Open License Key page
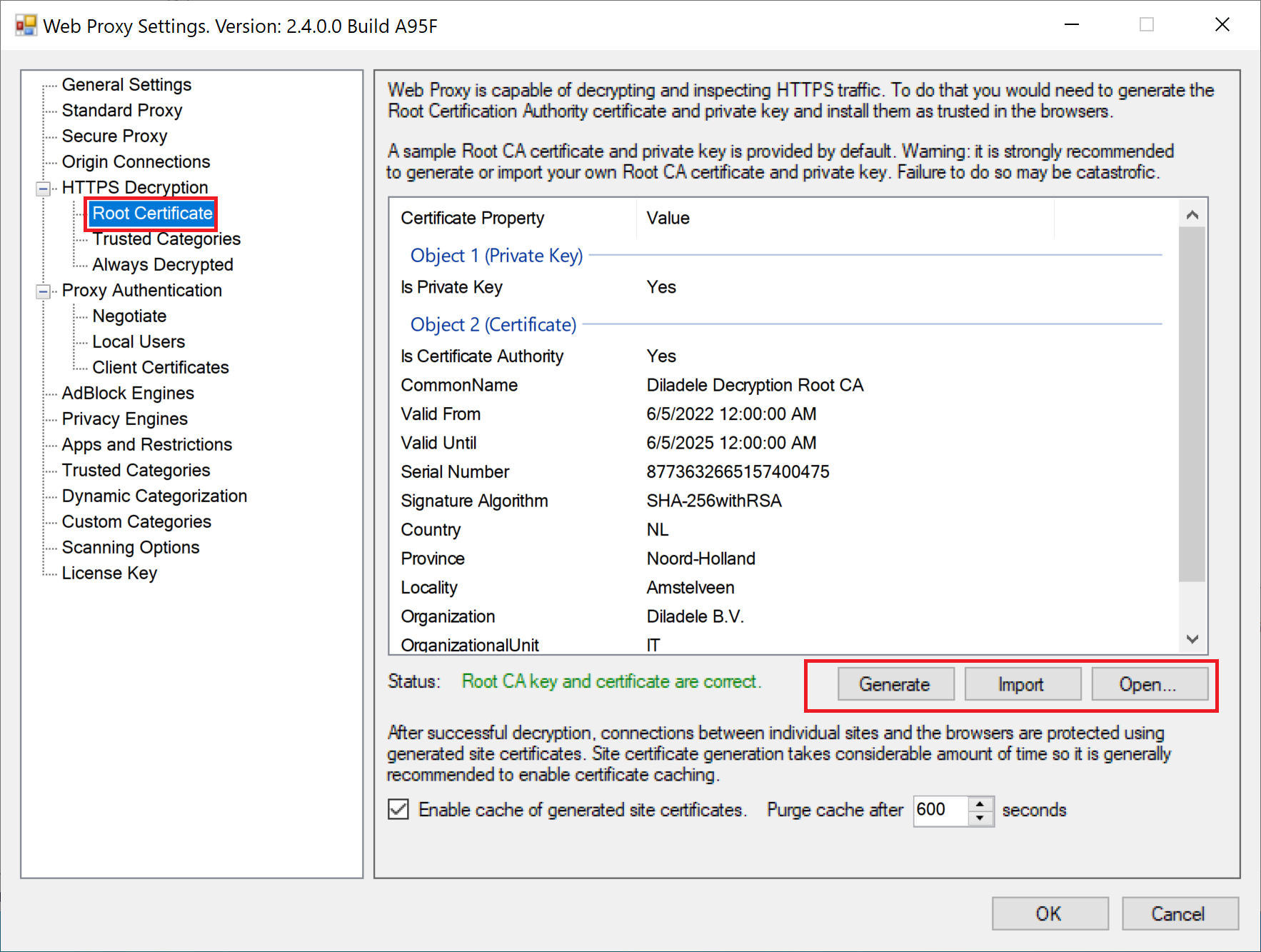Viewport: 1261px width, 952px height. point(109,573)
